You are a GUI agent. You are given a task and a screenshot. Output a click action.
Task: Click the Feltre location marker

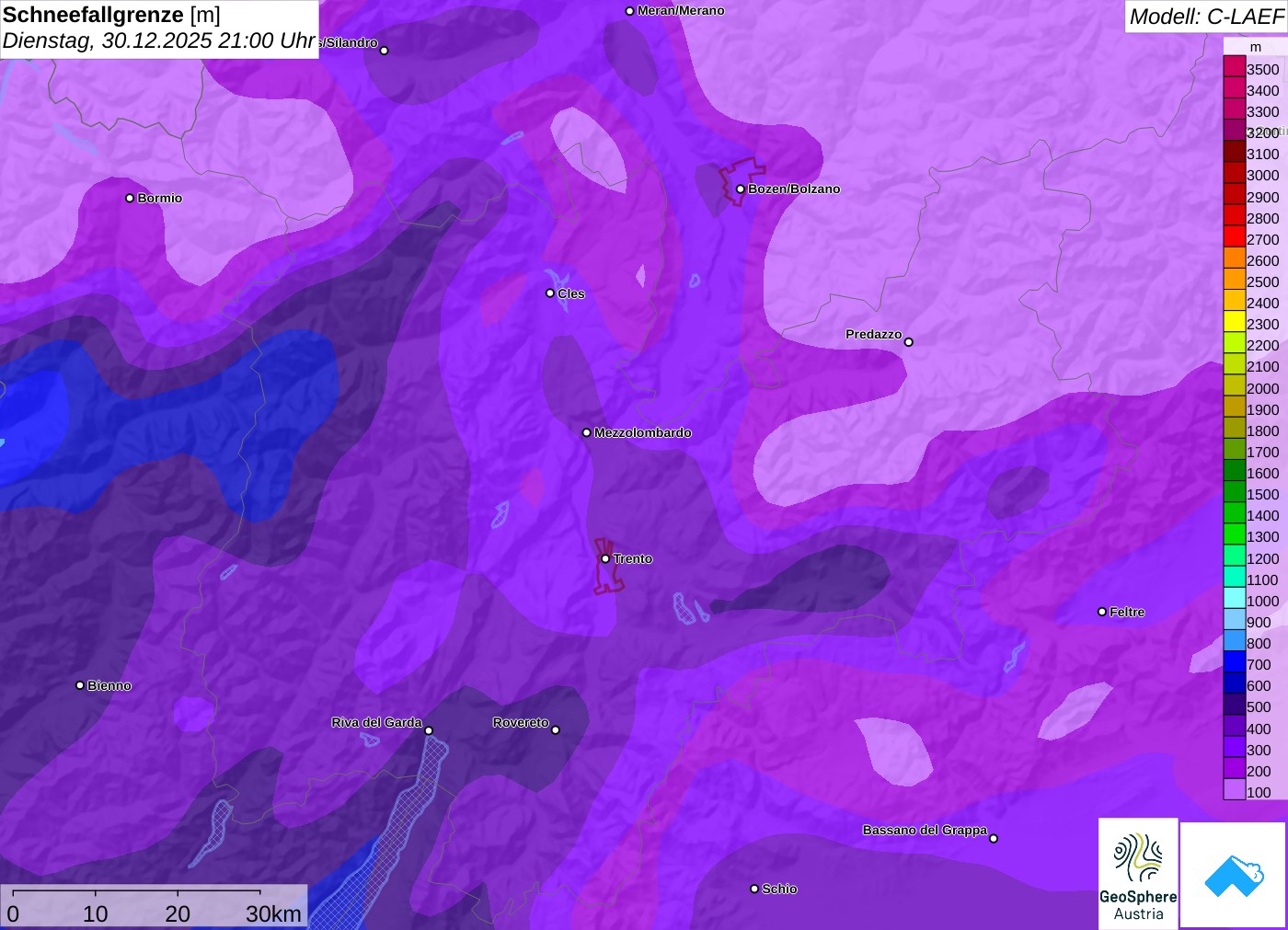pyautogui.click(x=1102, y=612)
